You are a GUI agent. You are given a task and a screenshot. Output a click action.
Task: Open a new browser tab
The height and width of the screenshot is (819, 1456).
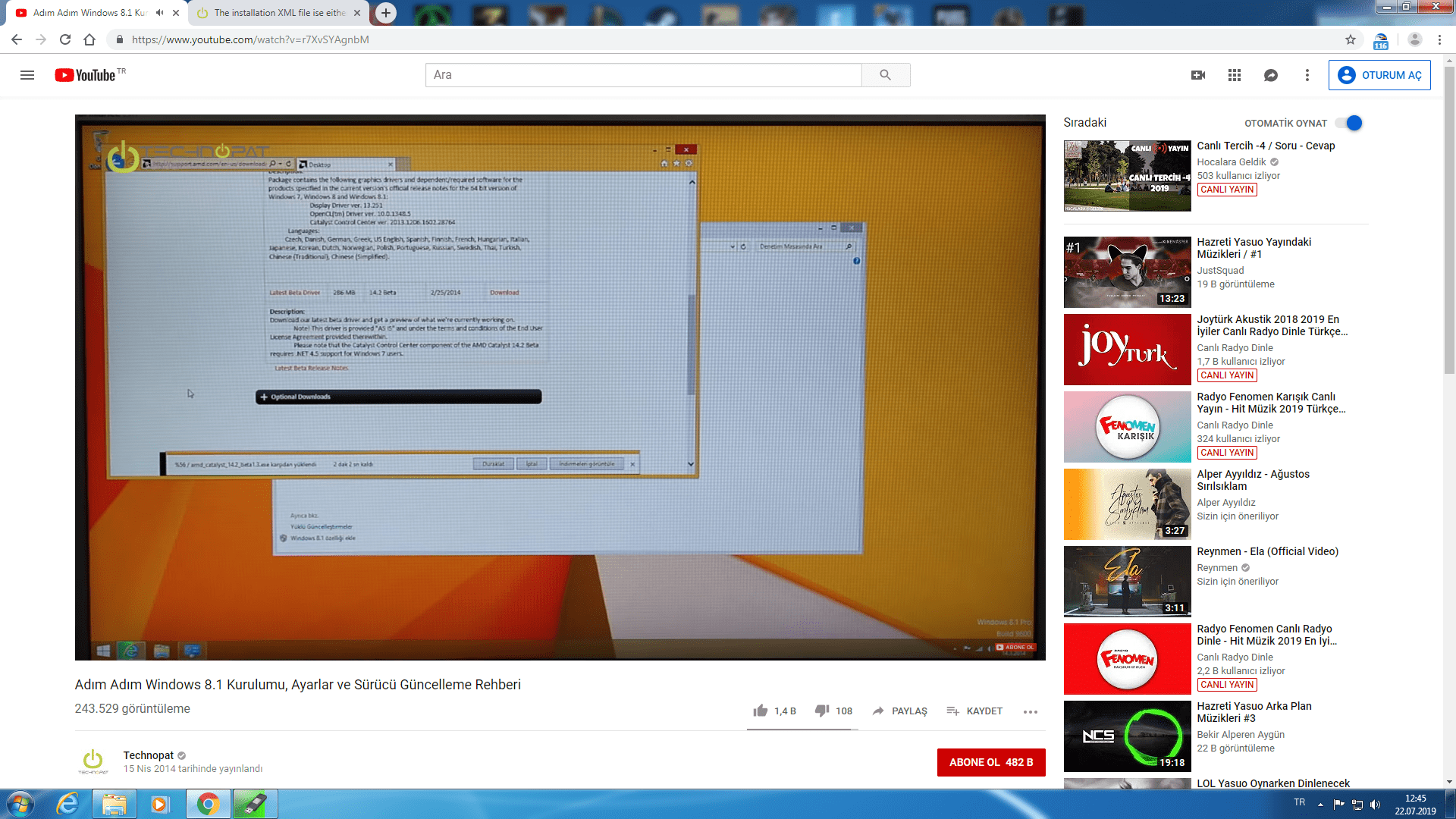(x=386, y=13)
